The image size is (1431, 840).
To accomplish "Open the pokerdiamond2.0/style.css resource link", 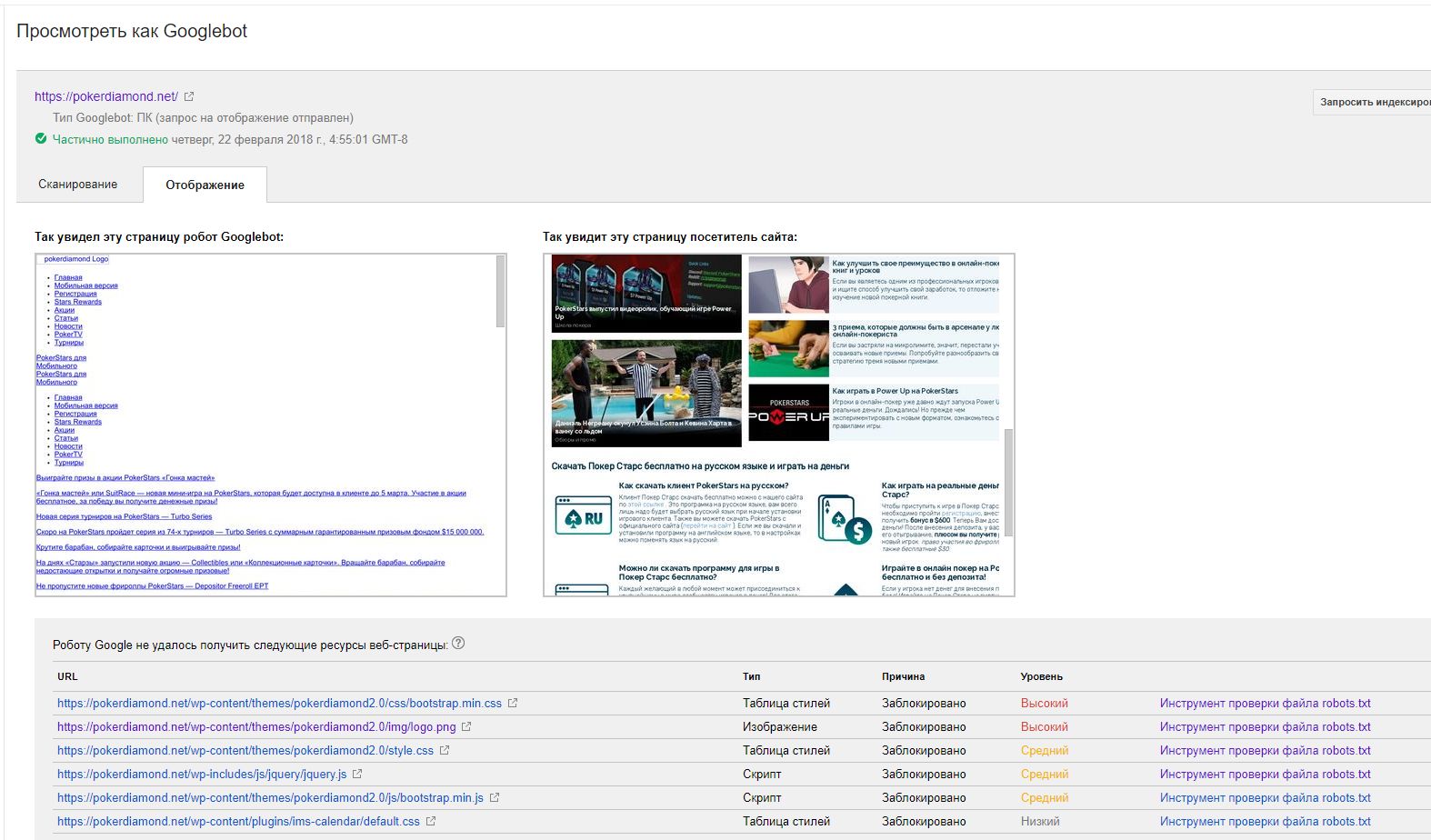I will (245, 750).
